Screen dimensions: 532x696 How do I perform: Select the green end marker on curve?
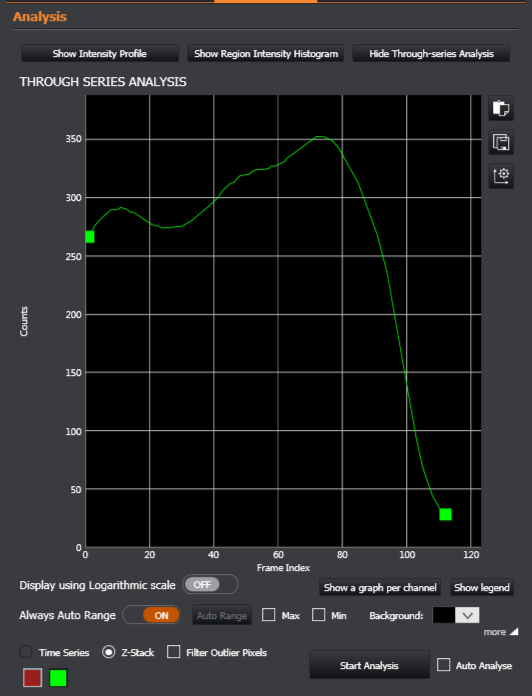click(445, 514)
